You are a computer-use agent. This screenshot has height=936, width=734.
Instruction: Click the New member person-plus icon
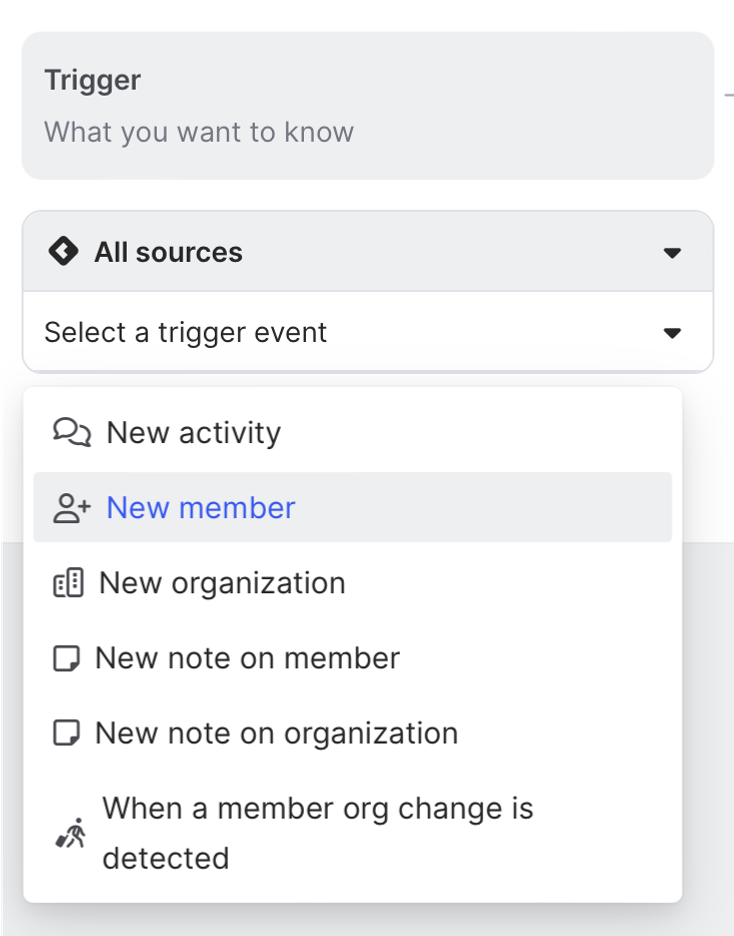click(71, 508)
